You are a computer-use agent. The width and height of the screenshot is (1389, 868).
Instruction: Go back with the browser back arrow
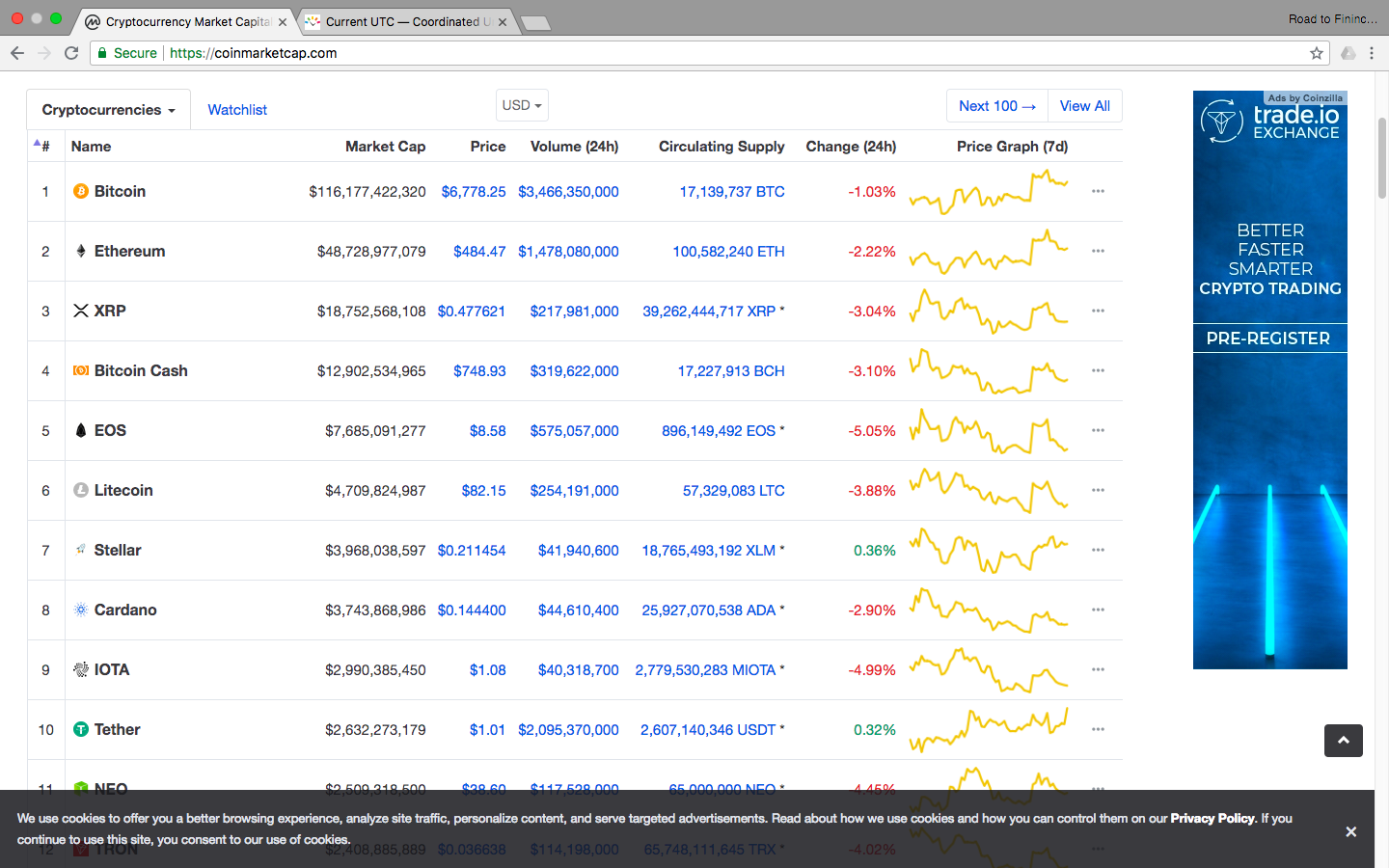17,53
